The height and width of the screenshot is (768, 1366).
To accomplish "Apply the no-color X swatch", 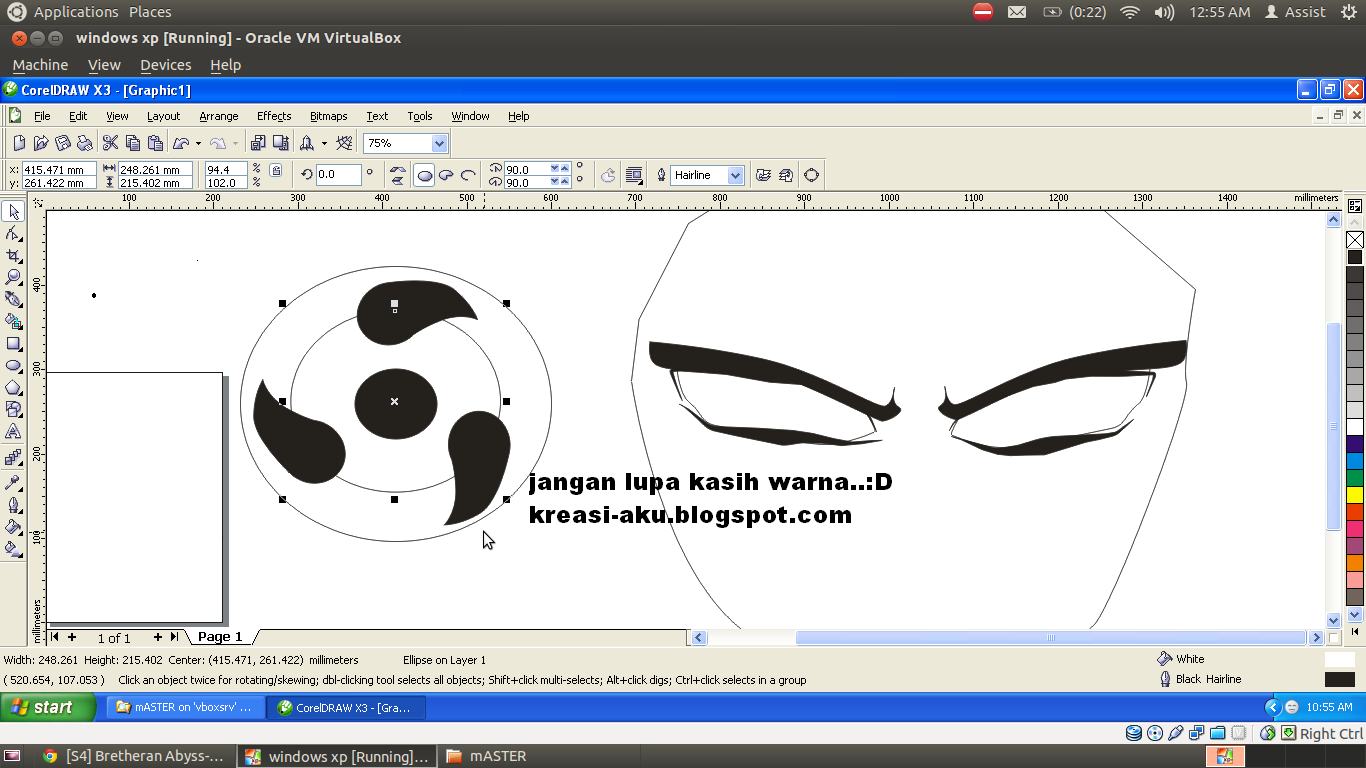I will tap(1355, 240).
